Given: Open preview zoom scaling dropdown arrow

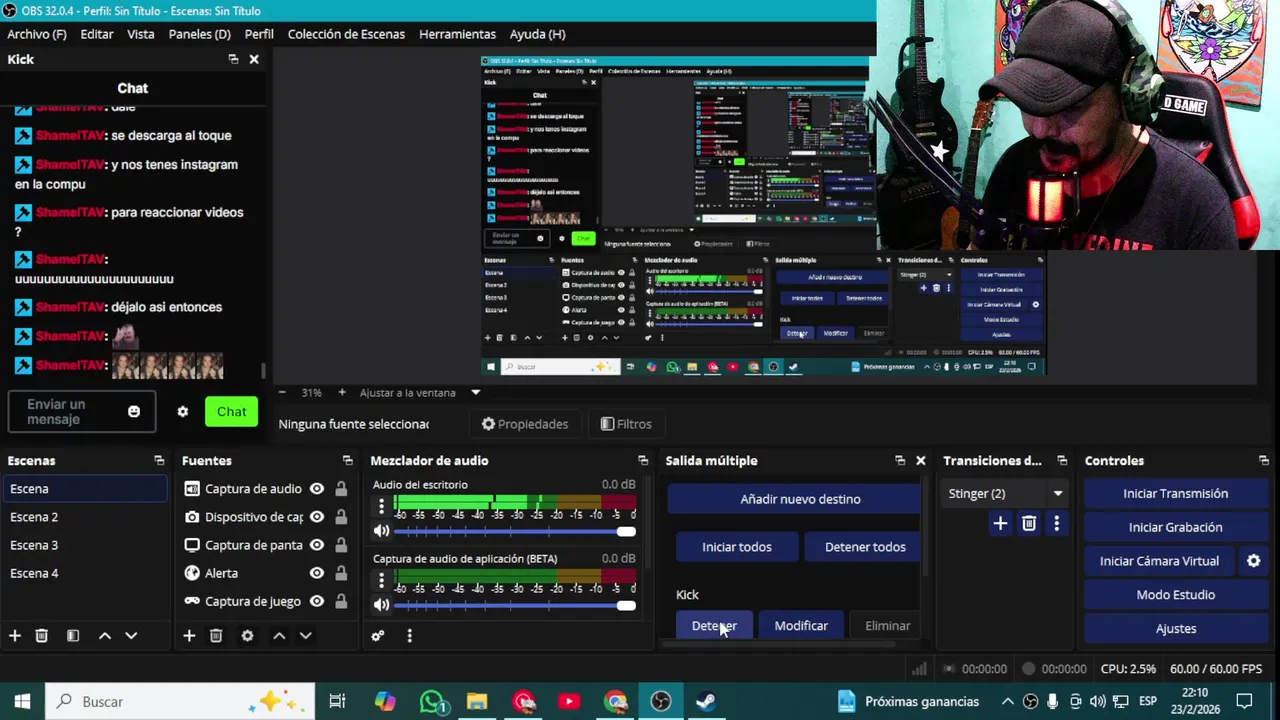Looking at the screenshot, I should pyautogui.click(x=476, y=393).
